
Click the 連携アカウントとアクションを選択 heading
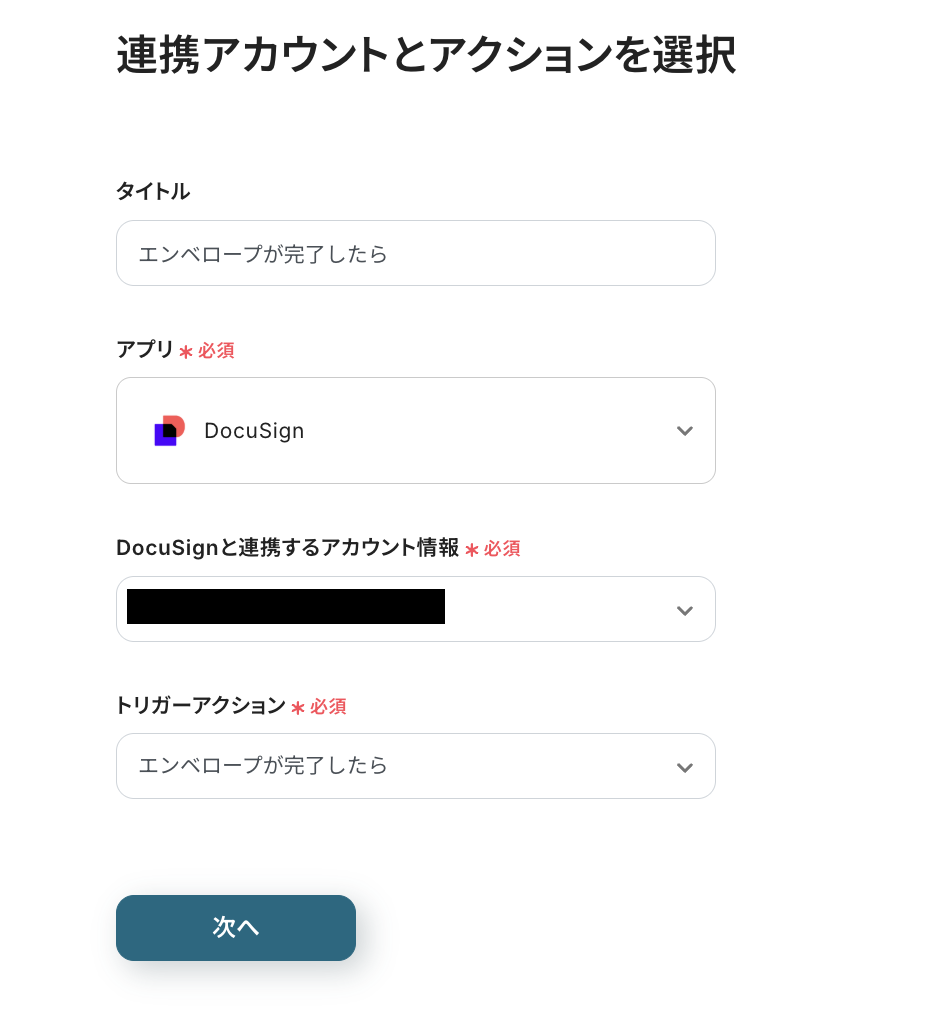coord(426,55)
